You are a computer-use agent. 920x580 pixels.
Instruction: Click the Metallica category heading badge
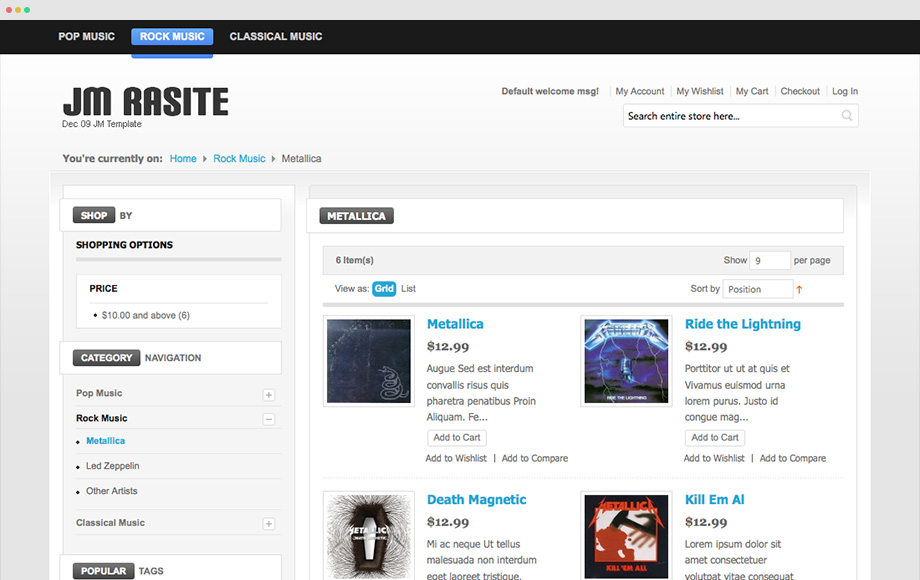pyautogui.click(x=357, y=216)
